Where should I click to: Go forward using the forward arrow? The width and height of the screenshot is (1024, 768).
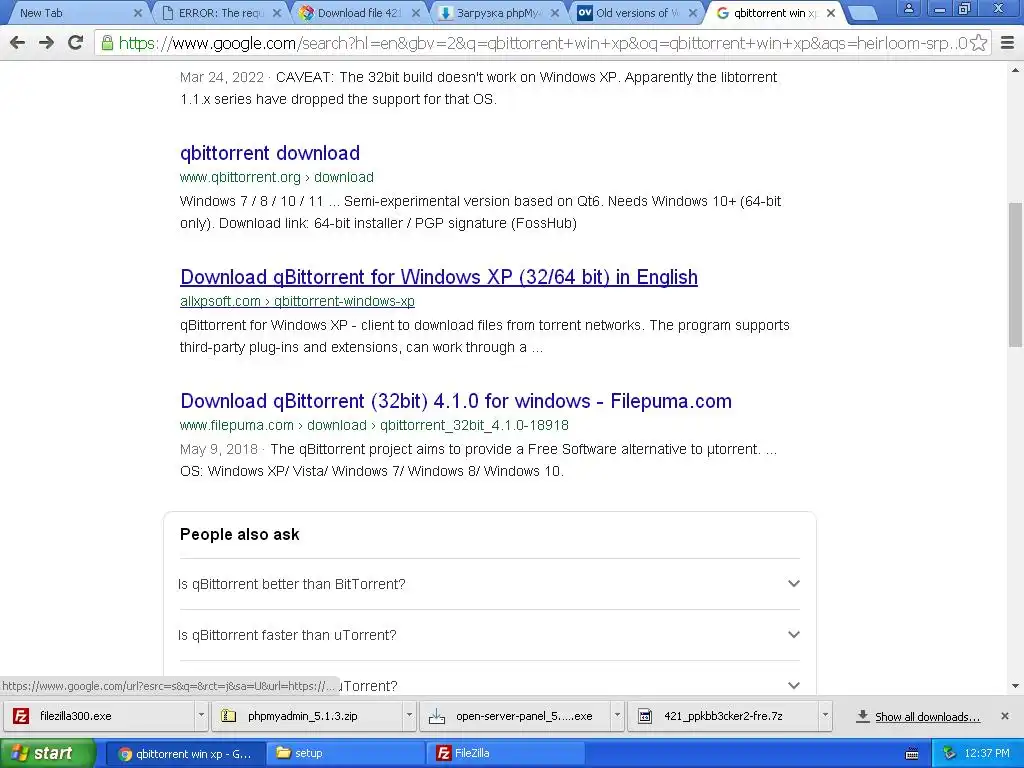click(46, 43)
